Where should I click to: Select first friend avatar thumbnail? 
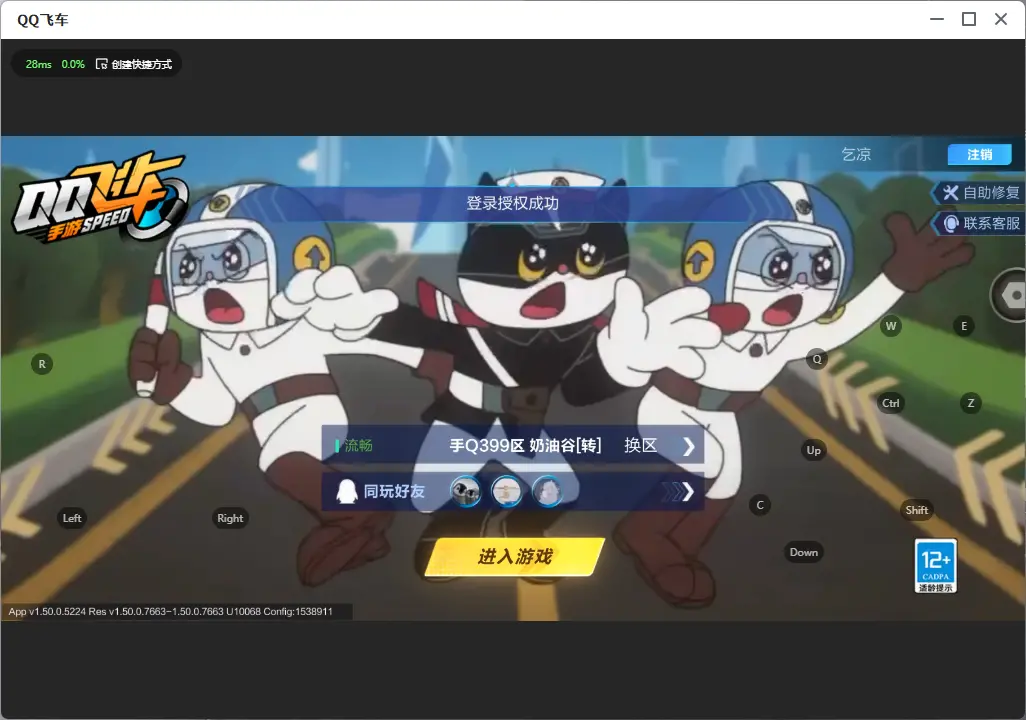tap(465, 492)
